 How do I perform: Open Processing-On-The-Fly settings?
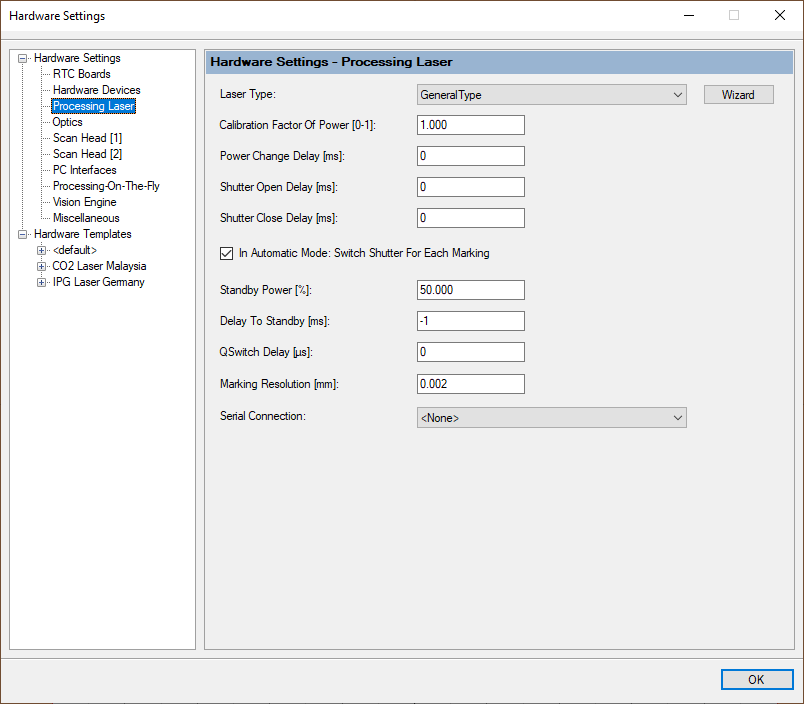coord(106,186)
